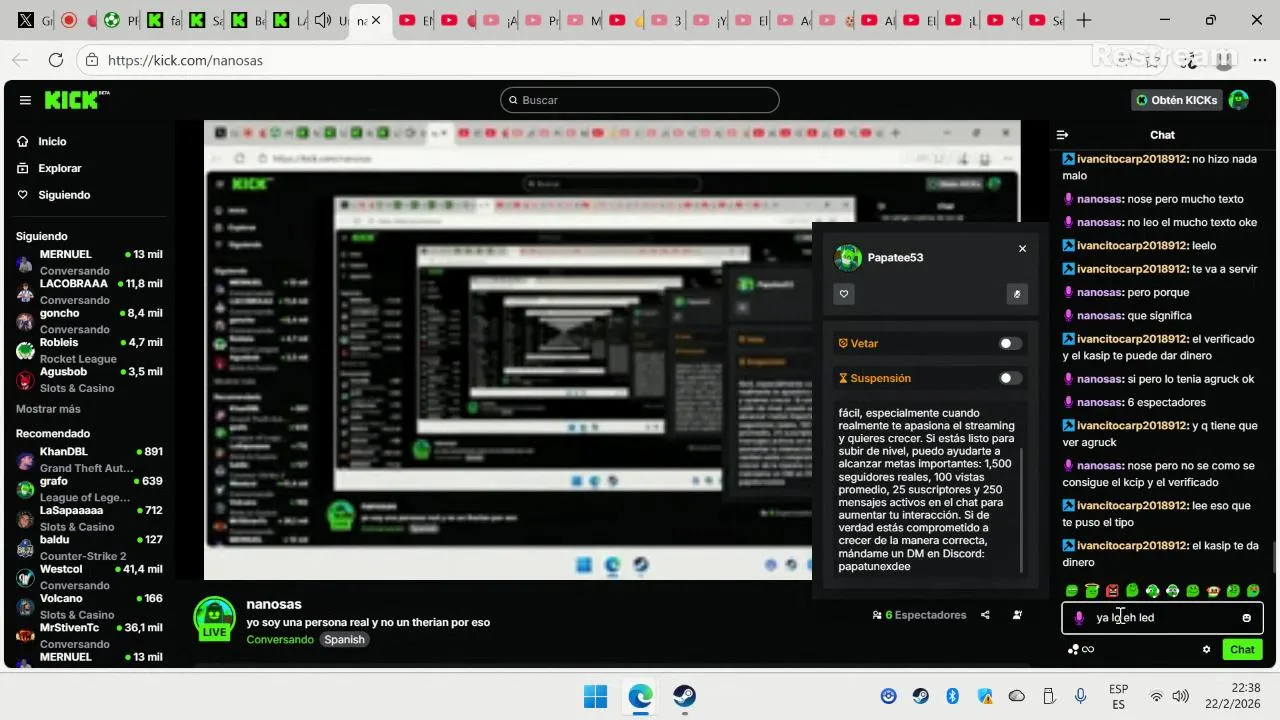The width and height of the screenshot is (1280, 720).
Task: Open KhanDBL recommended channel
Action: pos(89,459)
